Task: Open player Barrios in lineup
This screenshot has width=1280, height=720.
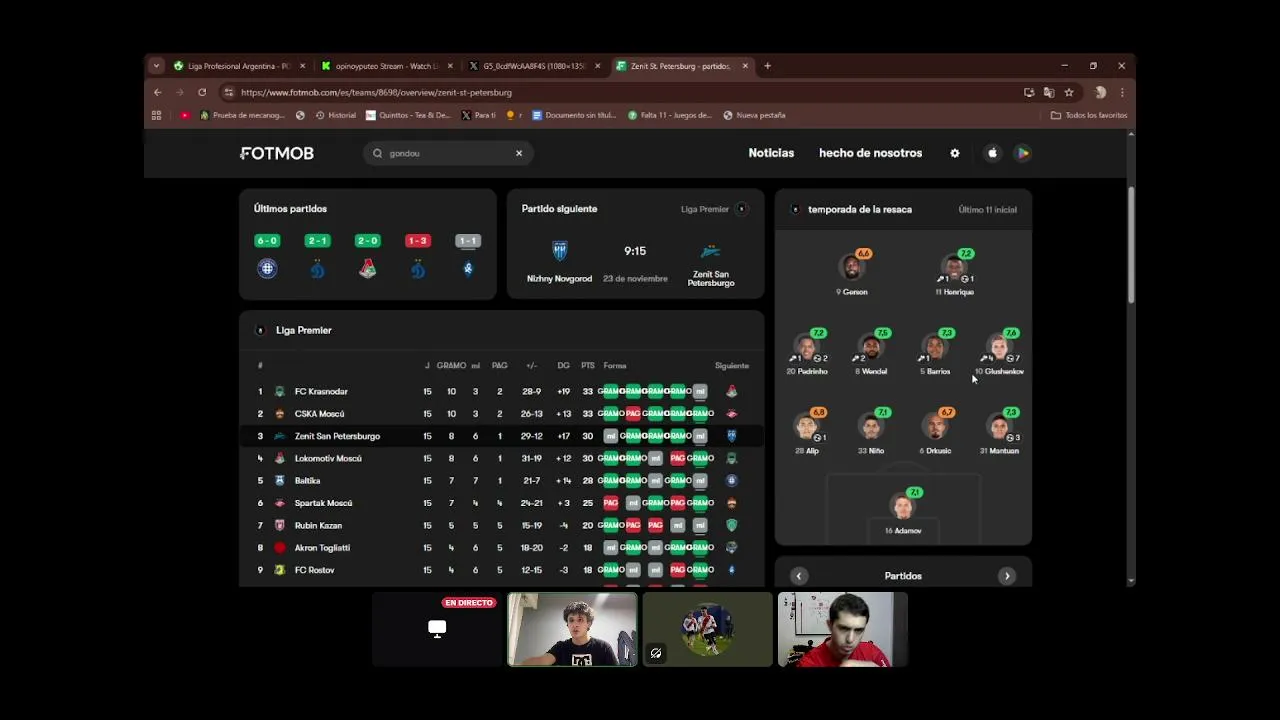Action: (935, 352)
